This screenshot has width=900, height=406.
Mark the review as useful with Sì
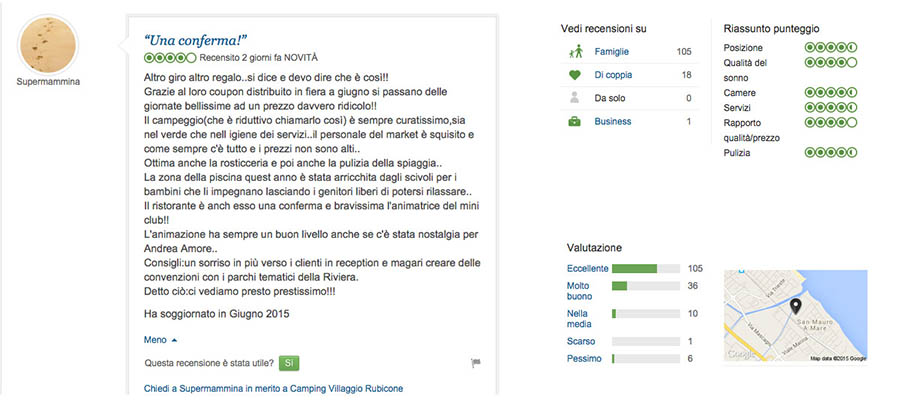coord(289,363)
